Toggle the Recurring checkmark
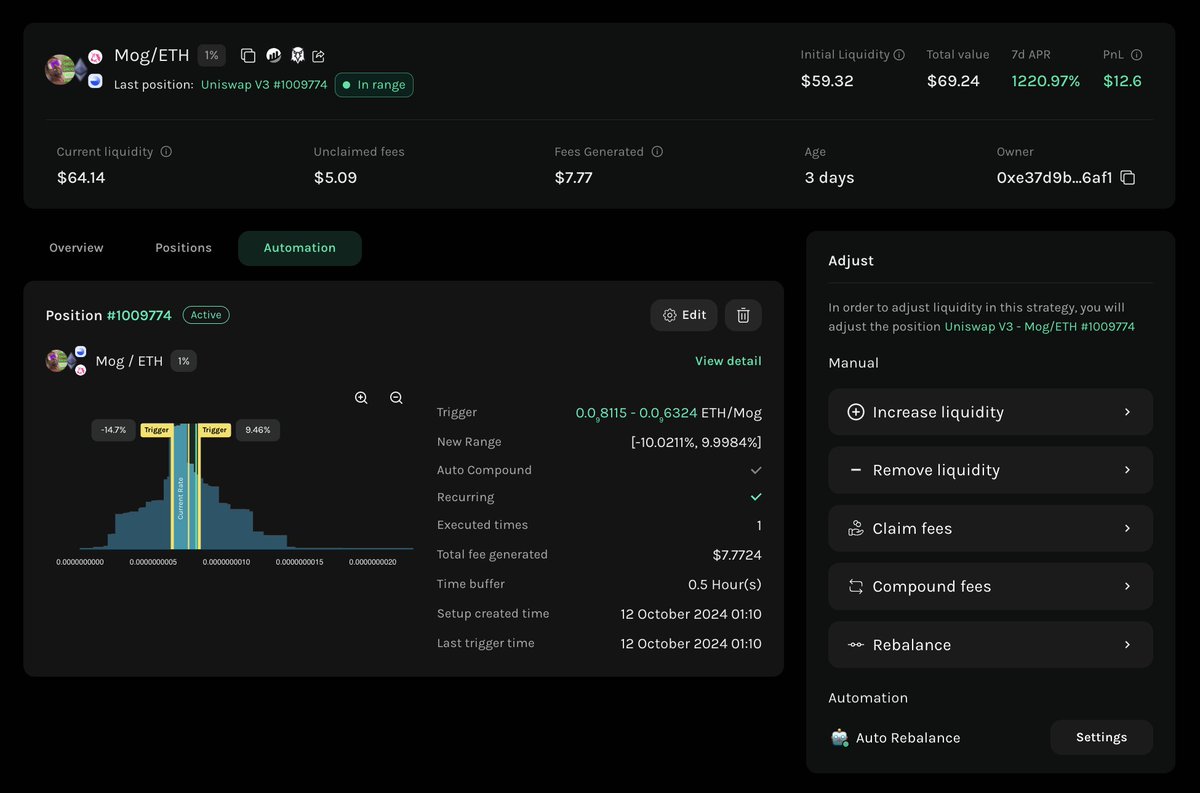1200x793 pixels. click(756, 497)
